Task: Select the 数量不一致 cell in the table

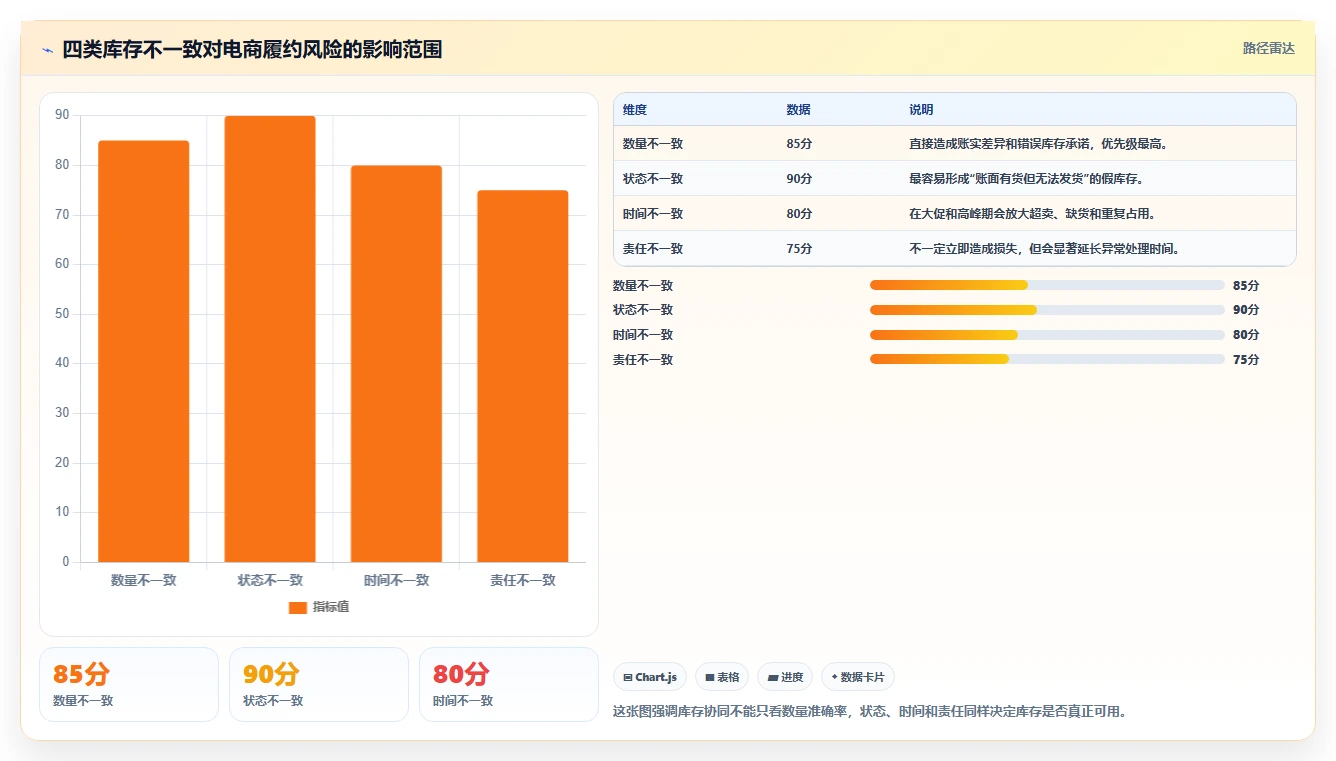Action: 653,143
